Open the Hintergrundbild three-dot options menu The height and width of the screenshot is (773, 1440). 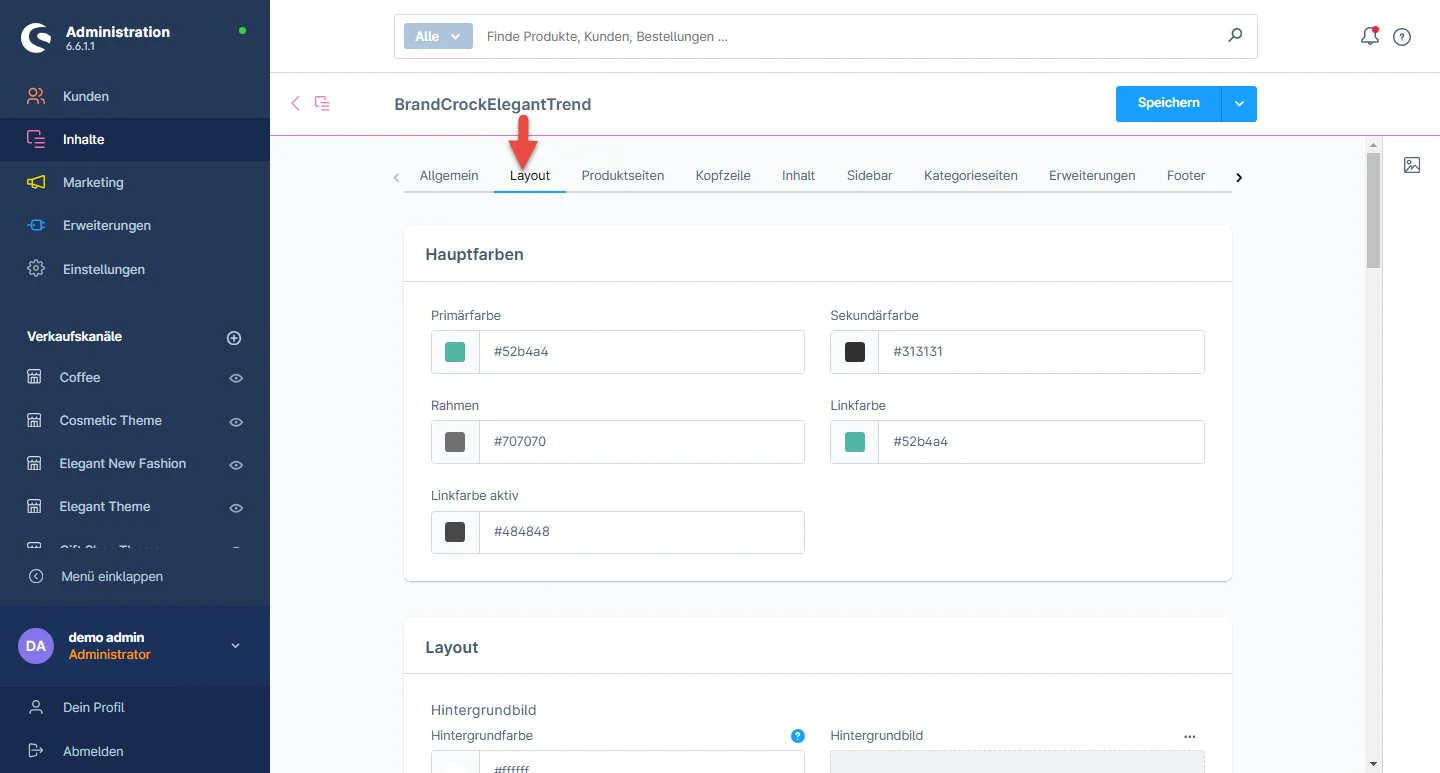pyautogui.click(x=1189, y=736)
